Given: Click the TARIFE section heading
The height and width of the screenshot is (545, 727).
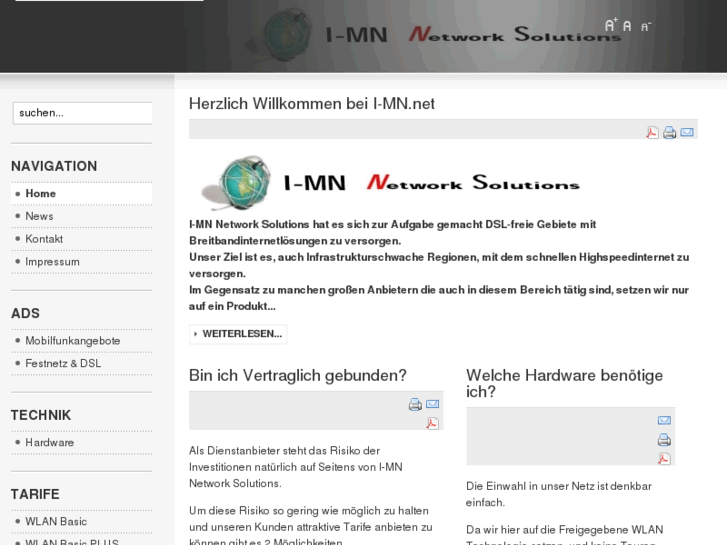Looking at the screenshot, I should point(35,494).
